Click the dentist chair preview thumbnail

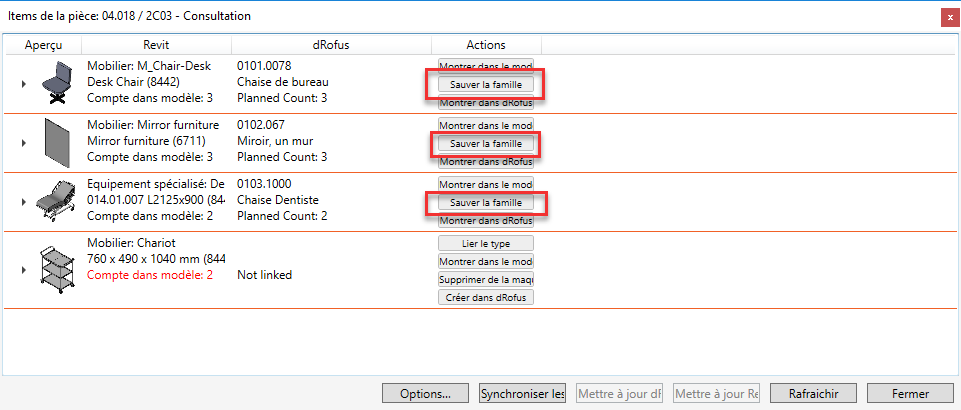56,201
